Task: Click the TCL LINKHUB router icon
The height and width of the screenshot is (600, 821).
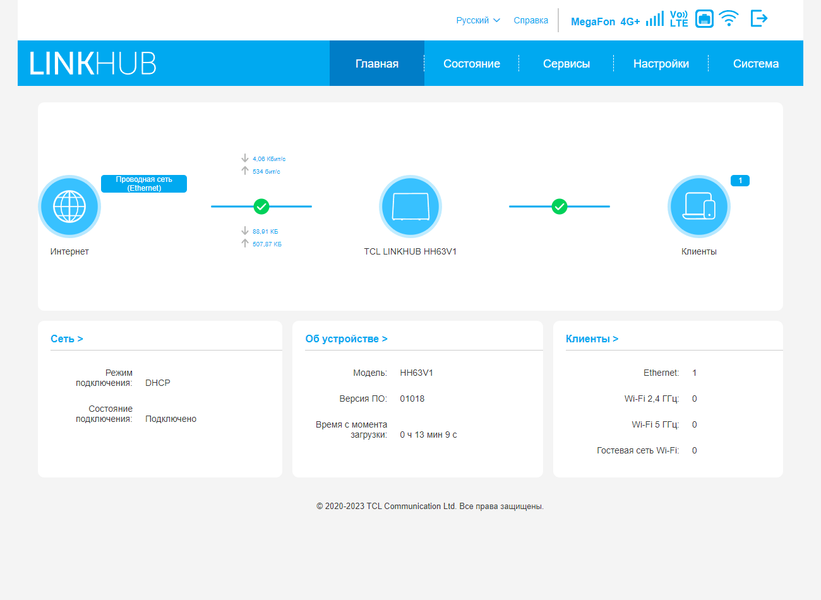Action: point(410,206)
